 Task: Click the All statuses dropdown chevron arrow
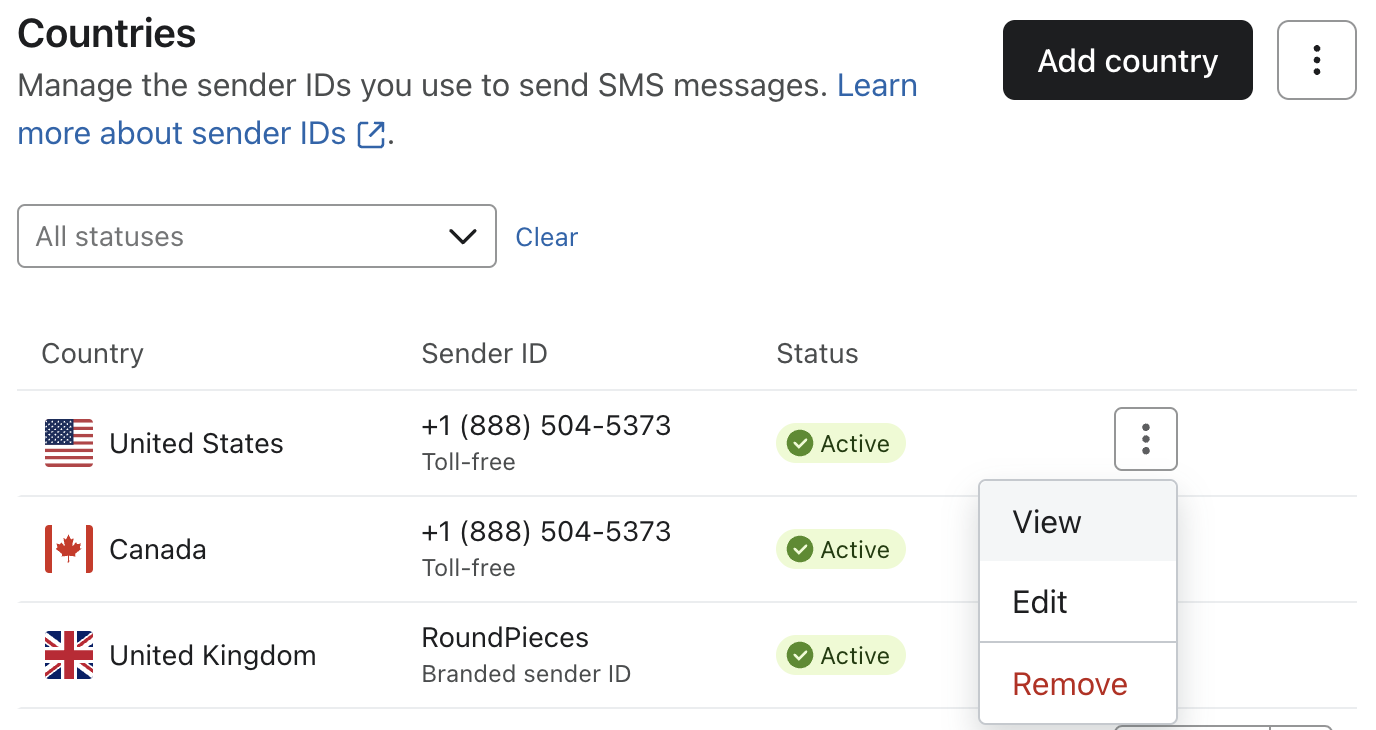[462, 236]
